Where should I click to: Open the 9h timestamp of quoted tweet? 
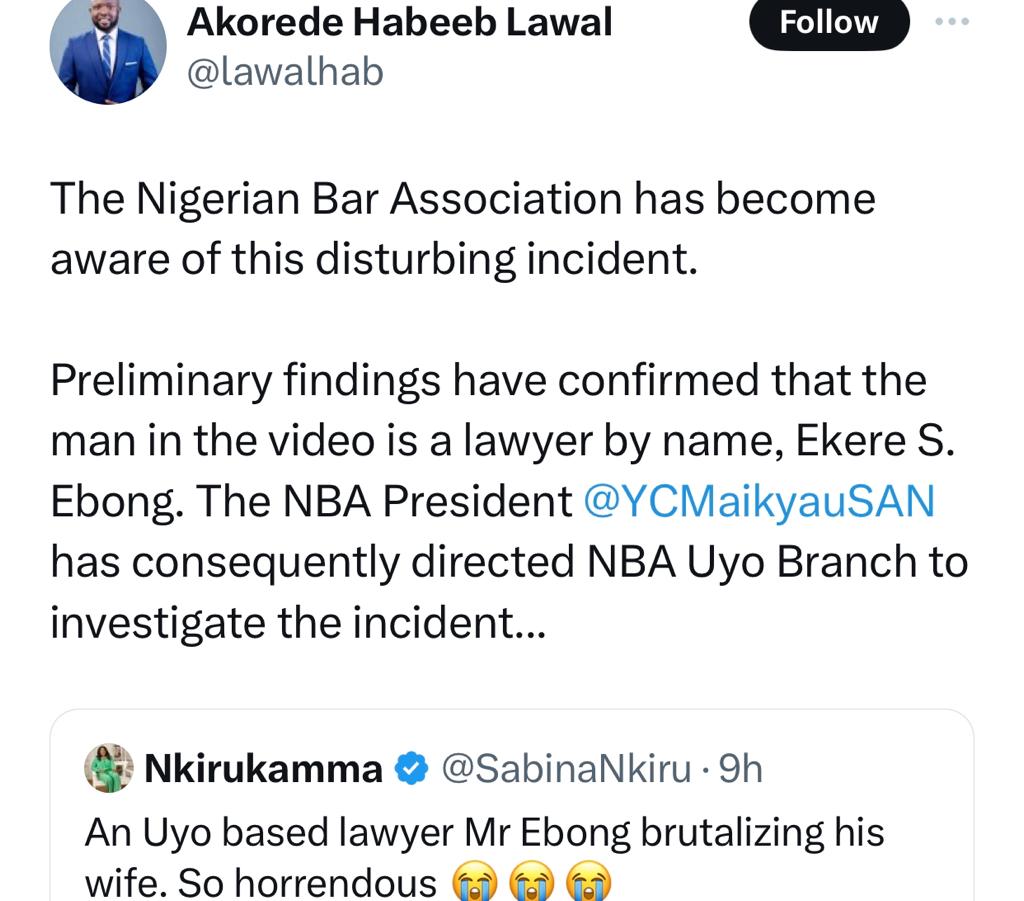tap(741, 769)
